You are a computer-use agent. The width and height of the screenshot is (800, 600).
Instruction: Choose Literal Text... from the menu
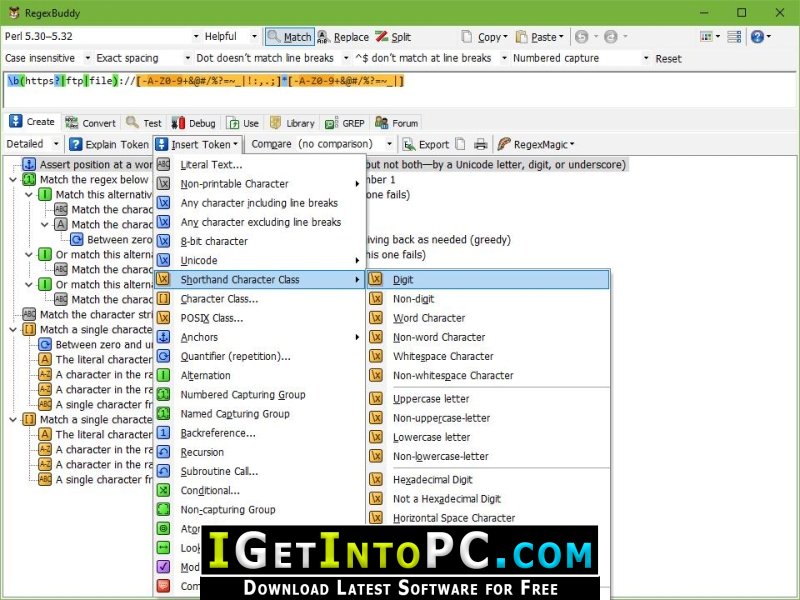click(260, 164)
